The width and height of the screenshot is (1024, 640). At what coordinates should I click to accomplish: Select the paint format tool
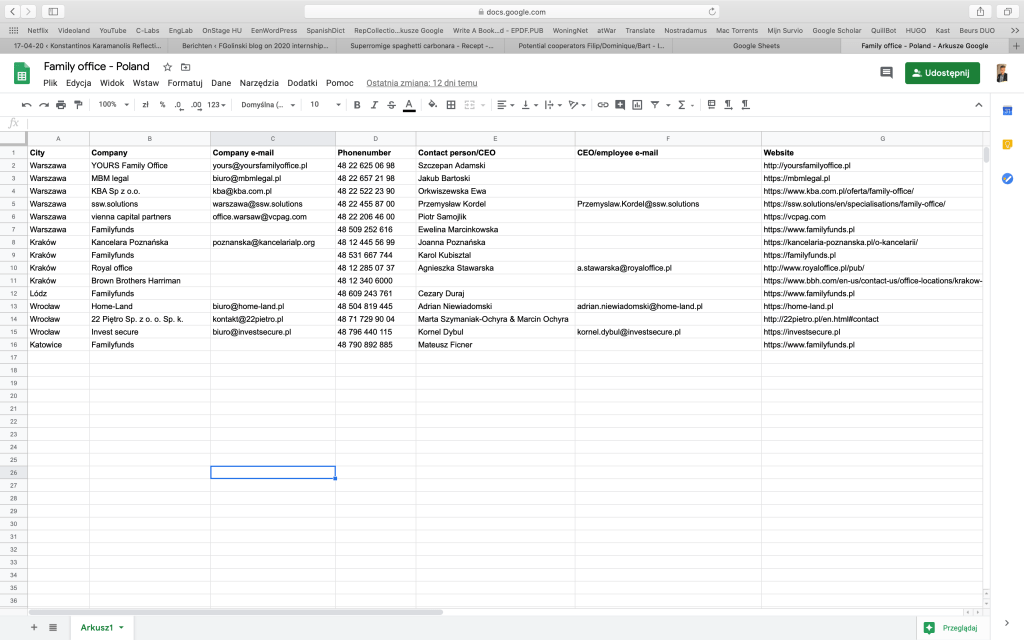pyautogui.click(x=77, y=104)
